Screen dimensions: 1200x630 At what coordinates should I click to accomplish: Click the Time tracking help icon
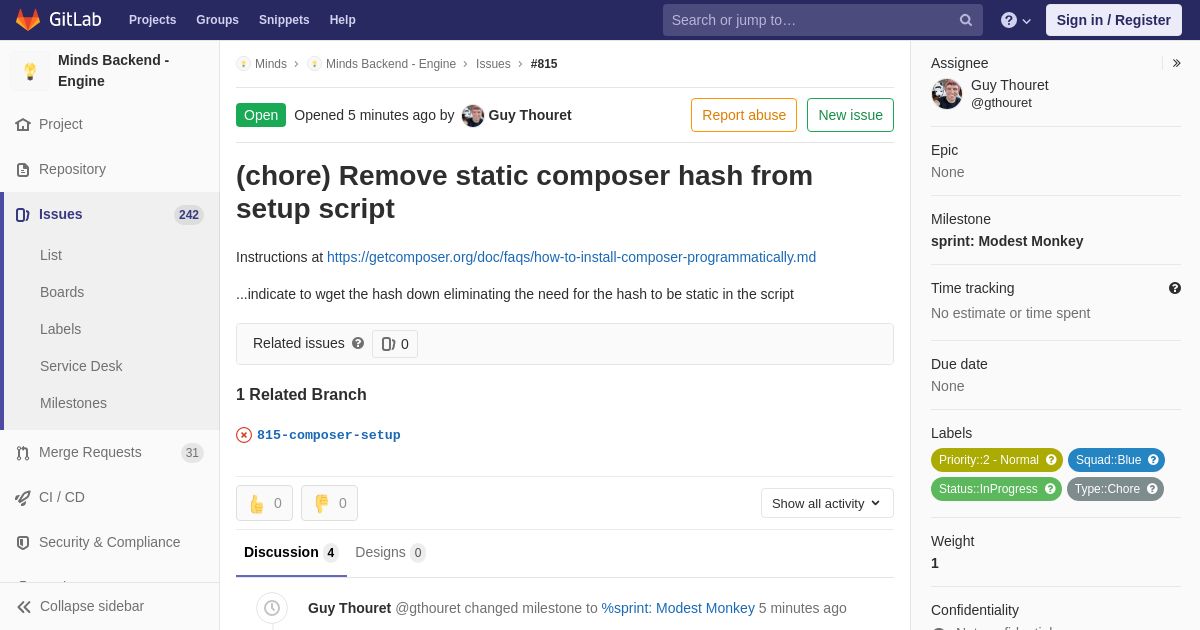(1175, 288)
